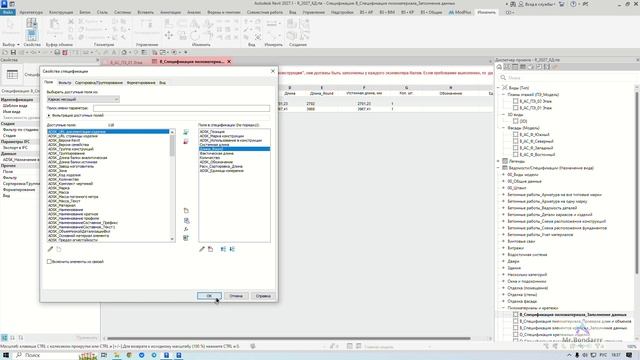Expand the 00_Общие данные node in browser
This screenshot has width=640, height=360.
coord(503,181)
